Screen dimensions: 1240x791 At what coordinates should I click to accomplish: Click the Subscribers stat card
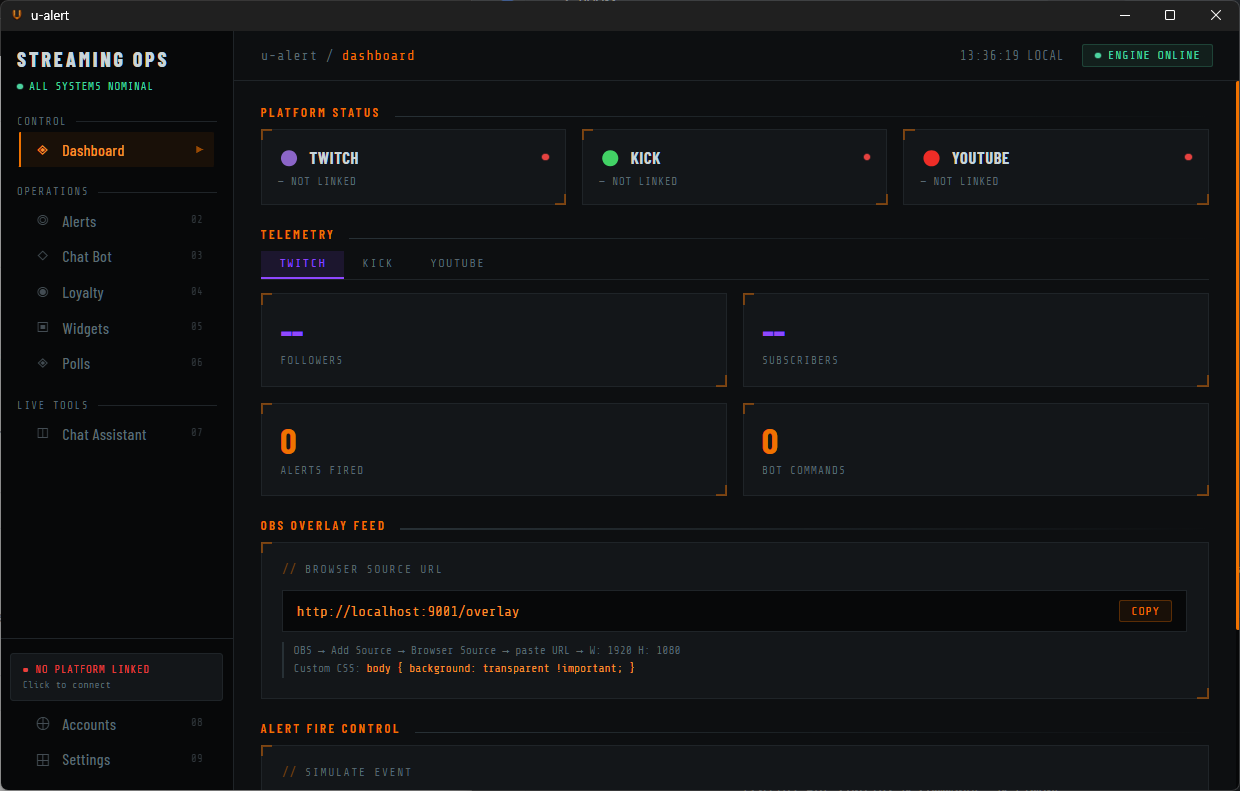[x=976, y=340]
